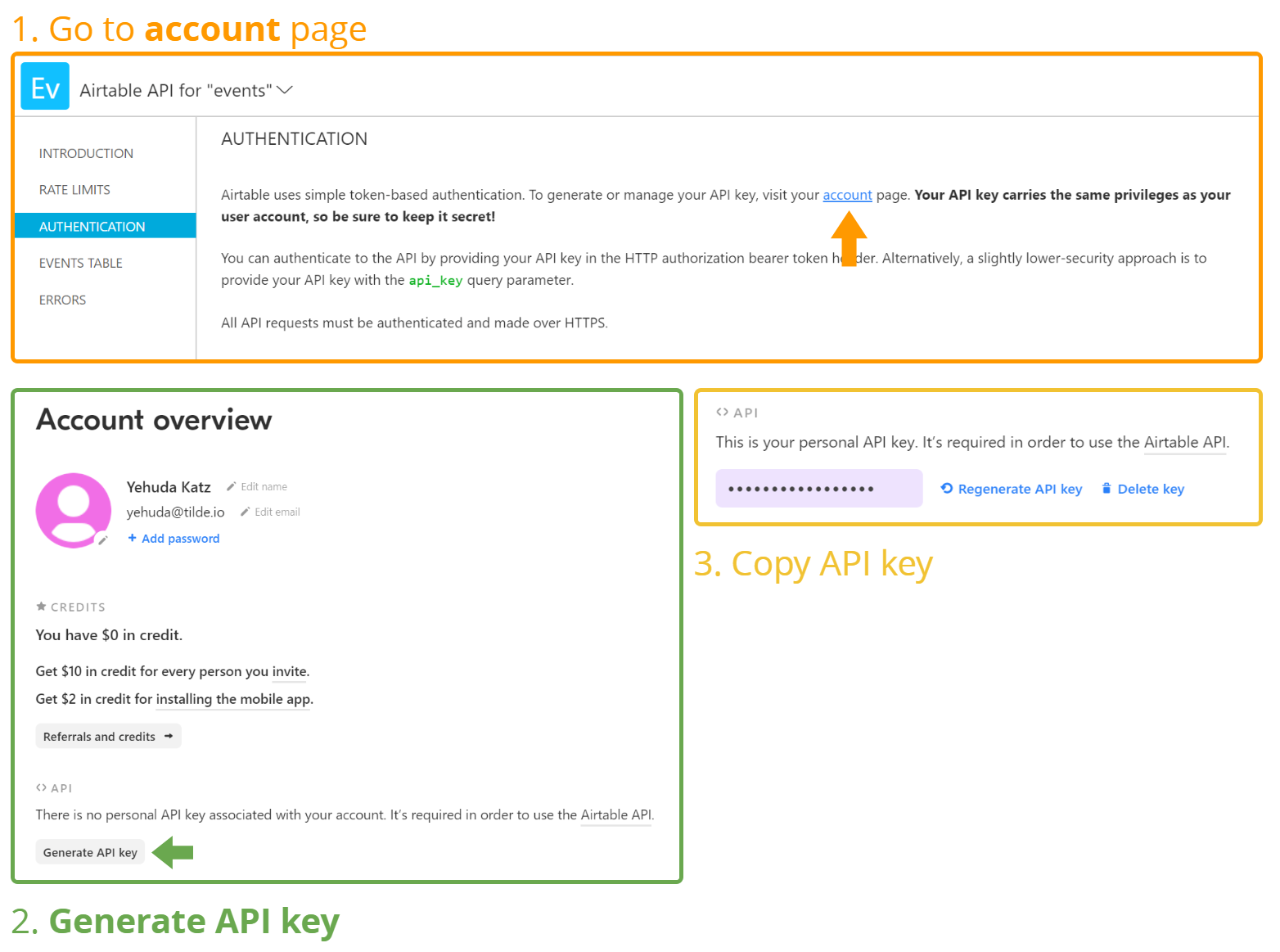The image size is (1280, 952).
Task: Open the Errors section
Action: pos(62,300)
